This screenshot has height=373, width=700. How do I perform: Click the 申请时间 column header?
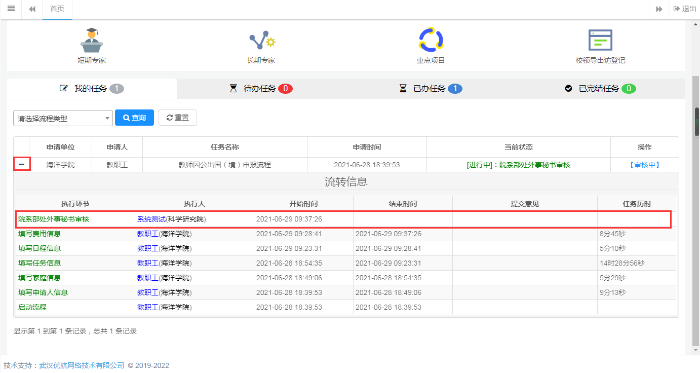coord(367,147)
